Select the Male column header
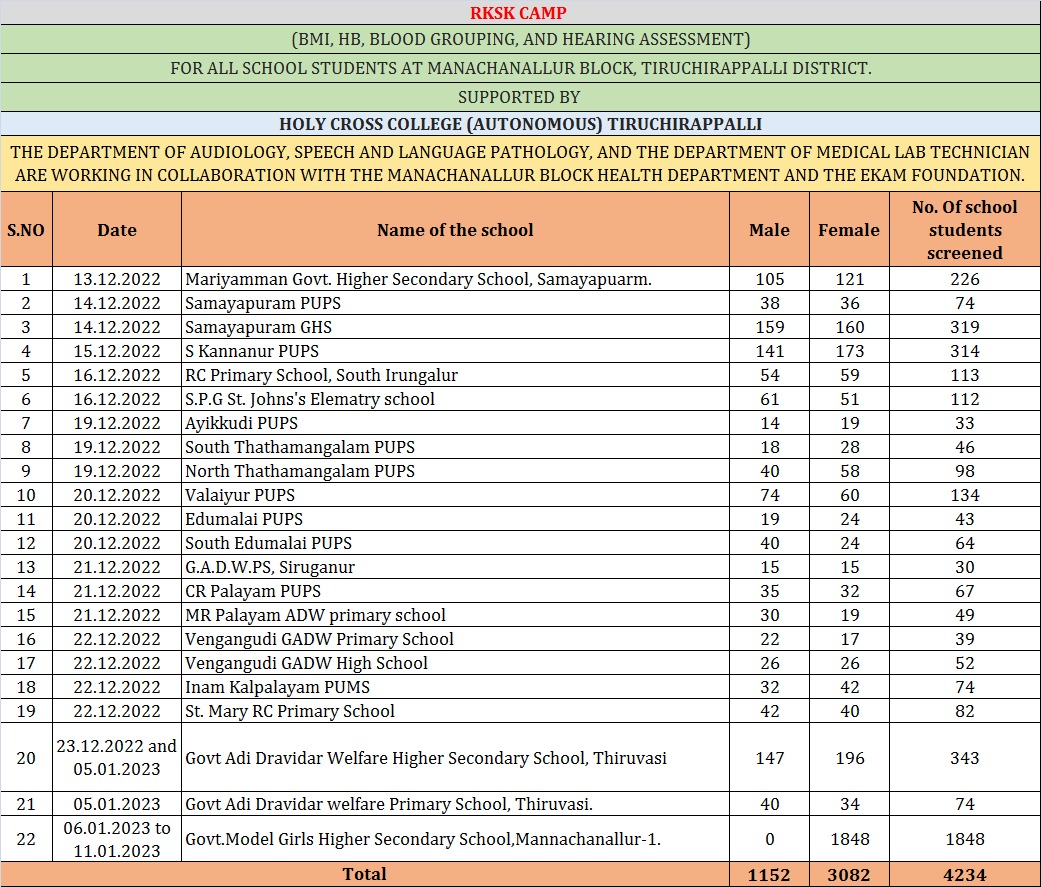 point(769,230)
